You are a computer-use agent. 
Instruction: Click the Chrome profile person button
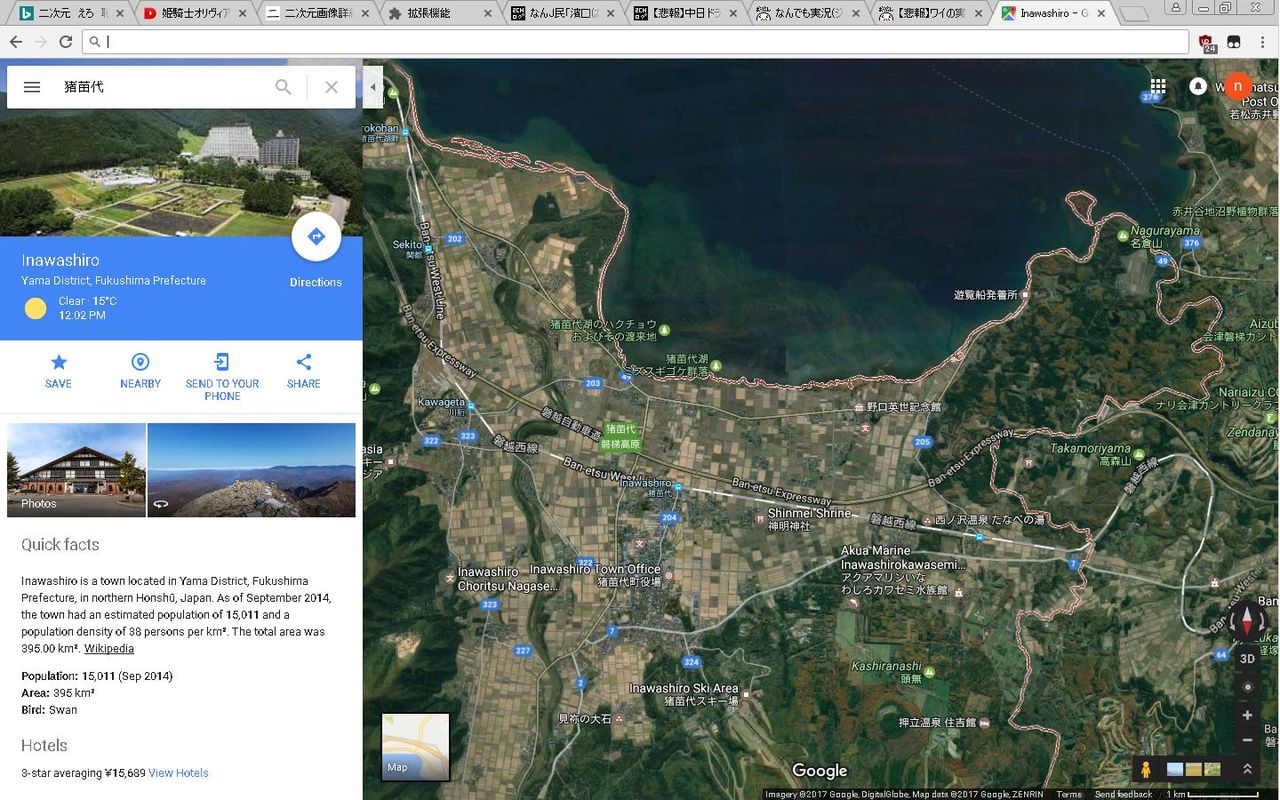(x=1176, y=8)
